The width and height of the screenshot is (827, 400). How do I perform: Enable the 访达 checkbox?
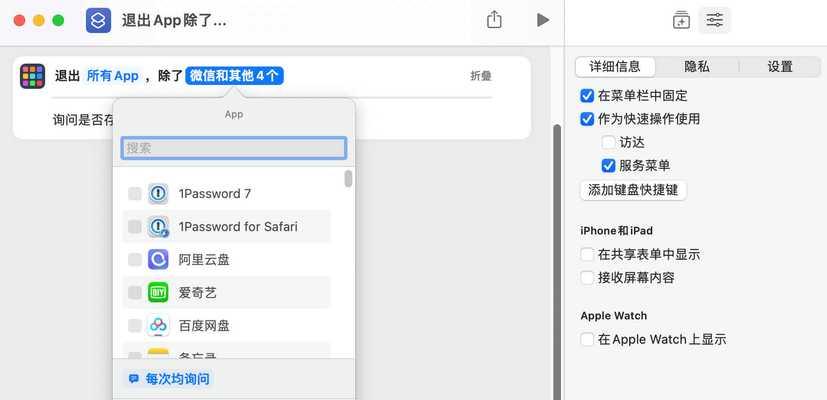tap(609, 142)
